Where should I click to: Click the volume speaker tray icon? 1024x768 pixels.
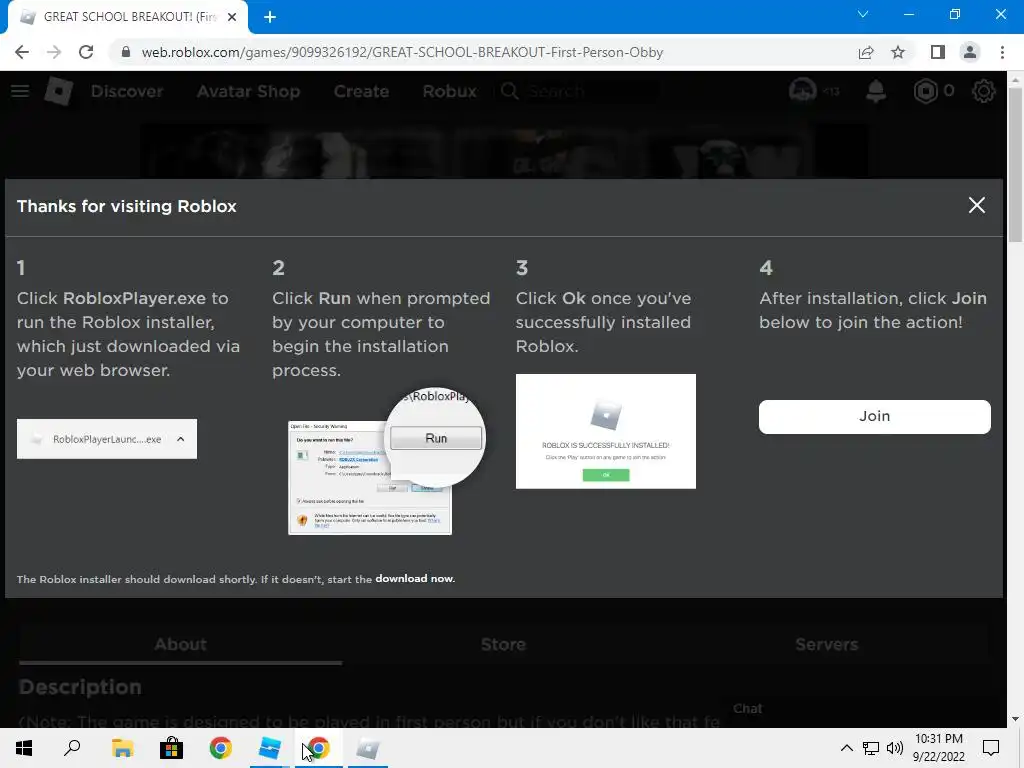pos(895,748)
